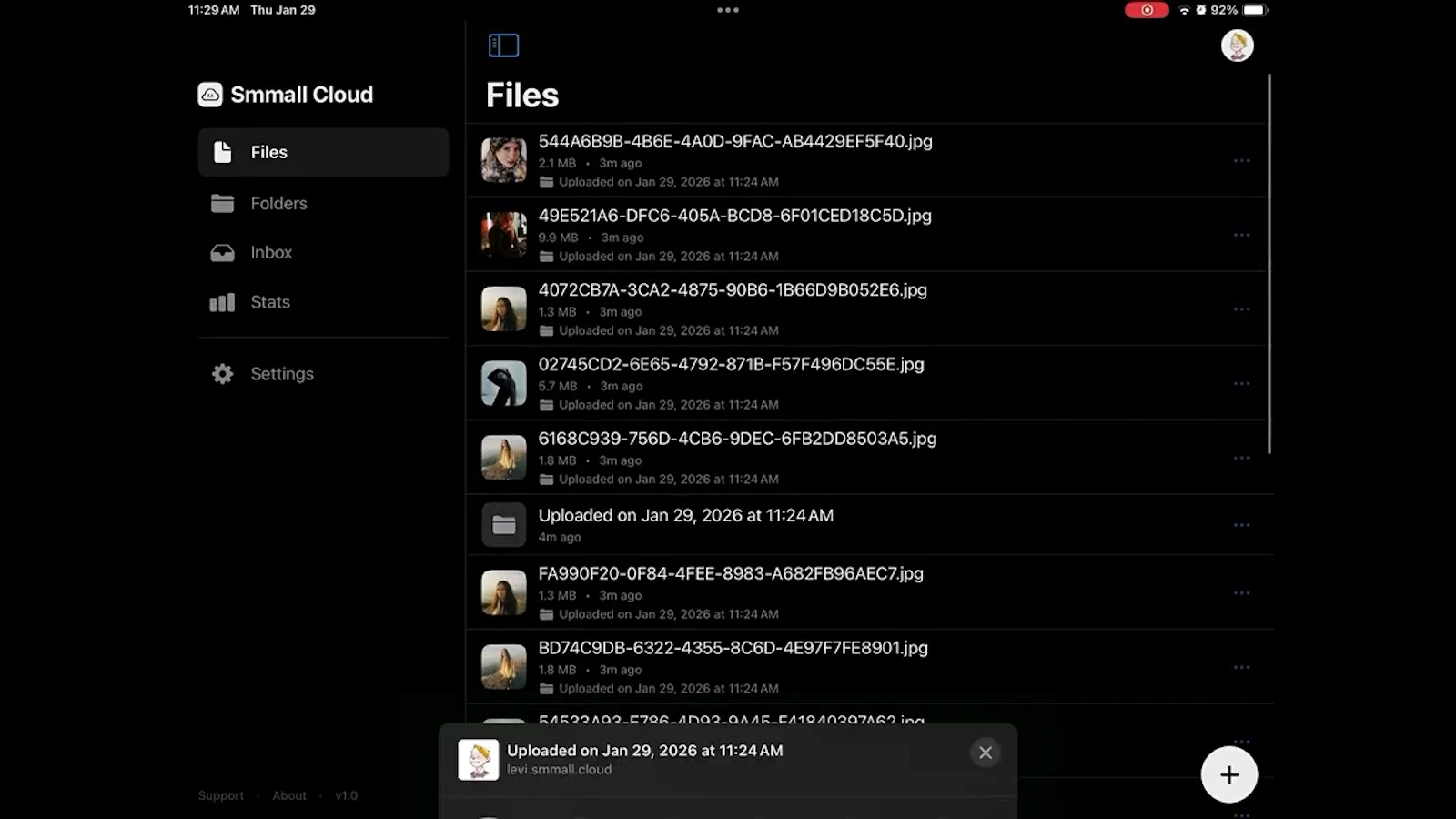Open thumbnail of BD74C9DB image
1456x819 pixels.
tap(504, 667)
